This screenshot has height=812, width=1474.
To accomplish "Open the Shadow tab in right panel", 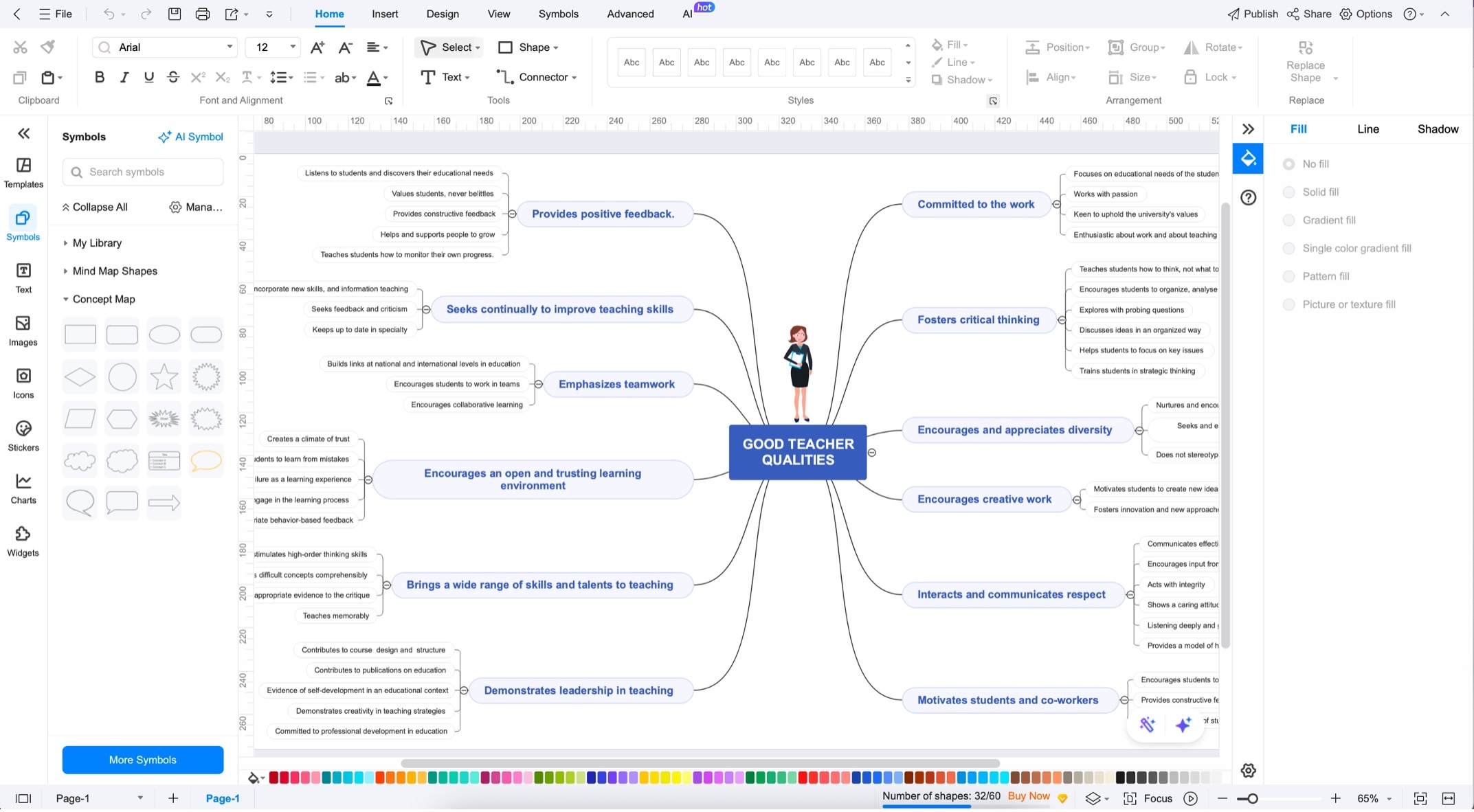I will click(x=1437, y=129).
